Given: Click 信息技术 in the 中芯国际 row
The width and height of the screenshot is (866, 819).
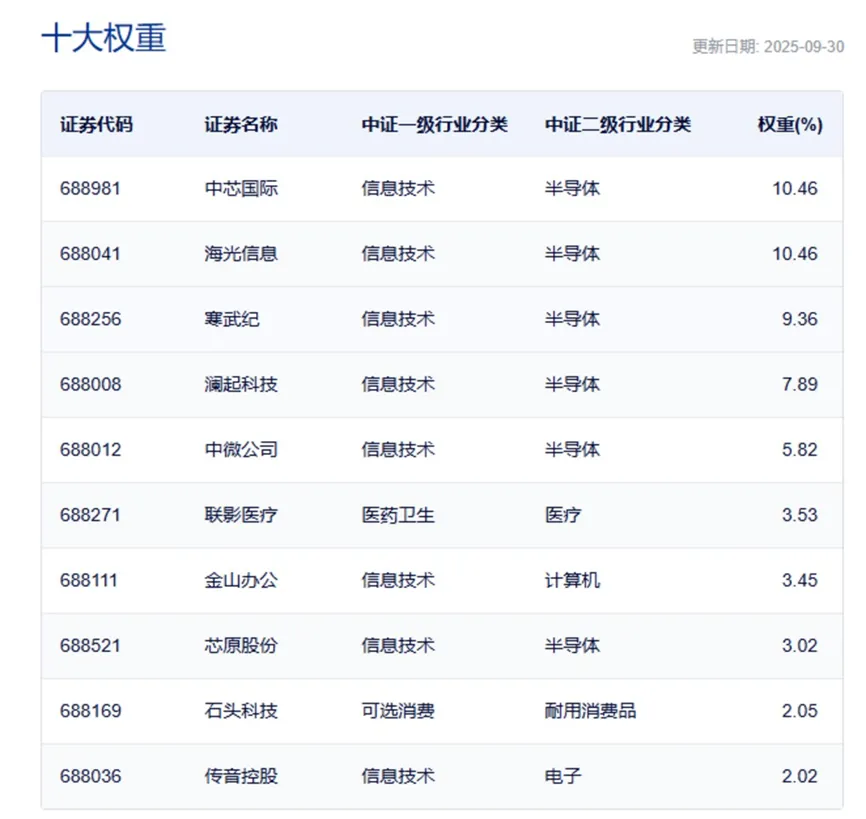Looking at the screenshot, I should click(398, 188).
